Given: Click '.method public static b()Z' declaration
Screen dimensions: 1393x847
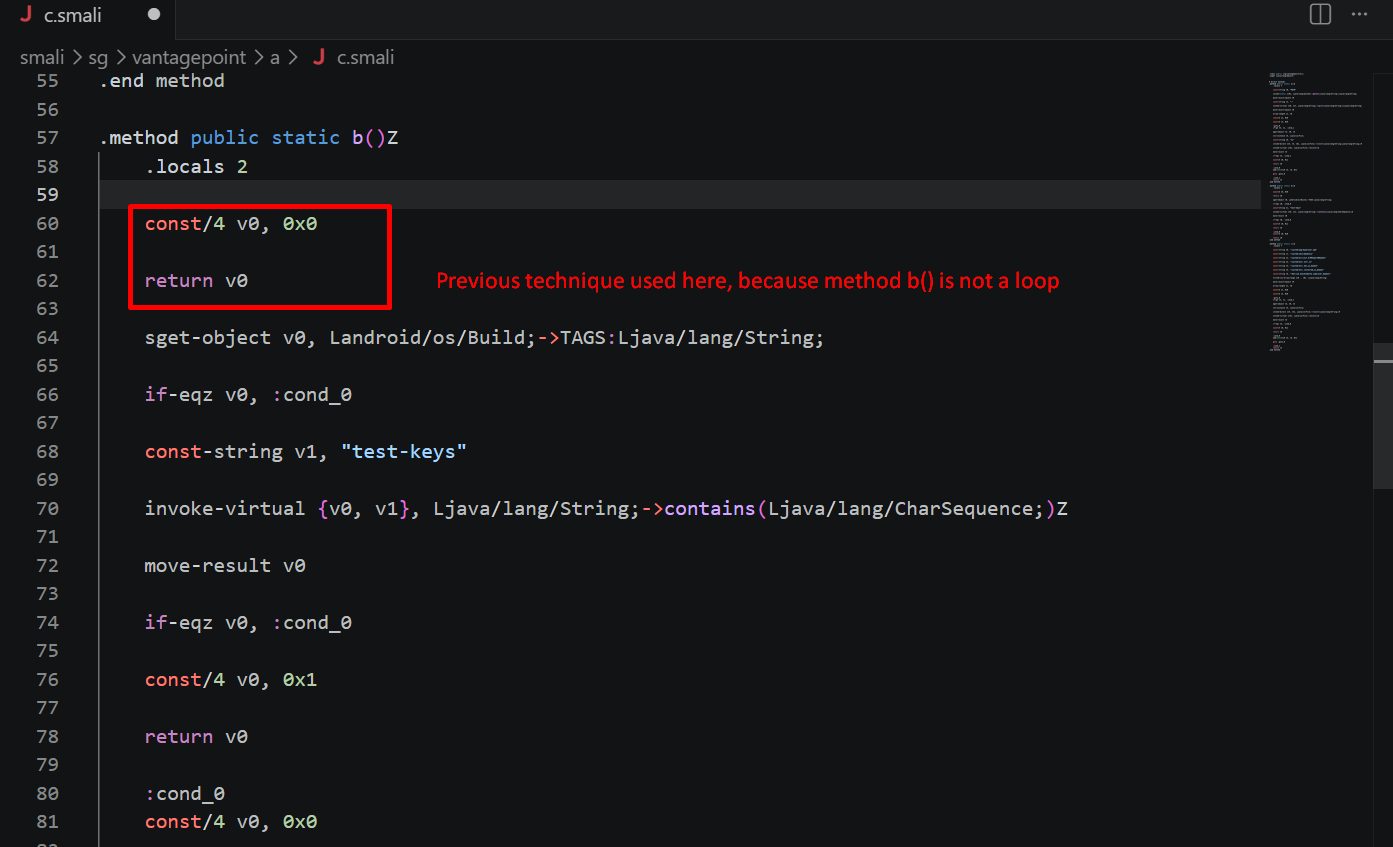Looking at the screenshot, I should tap(249, 138).
